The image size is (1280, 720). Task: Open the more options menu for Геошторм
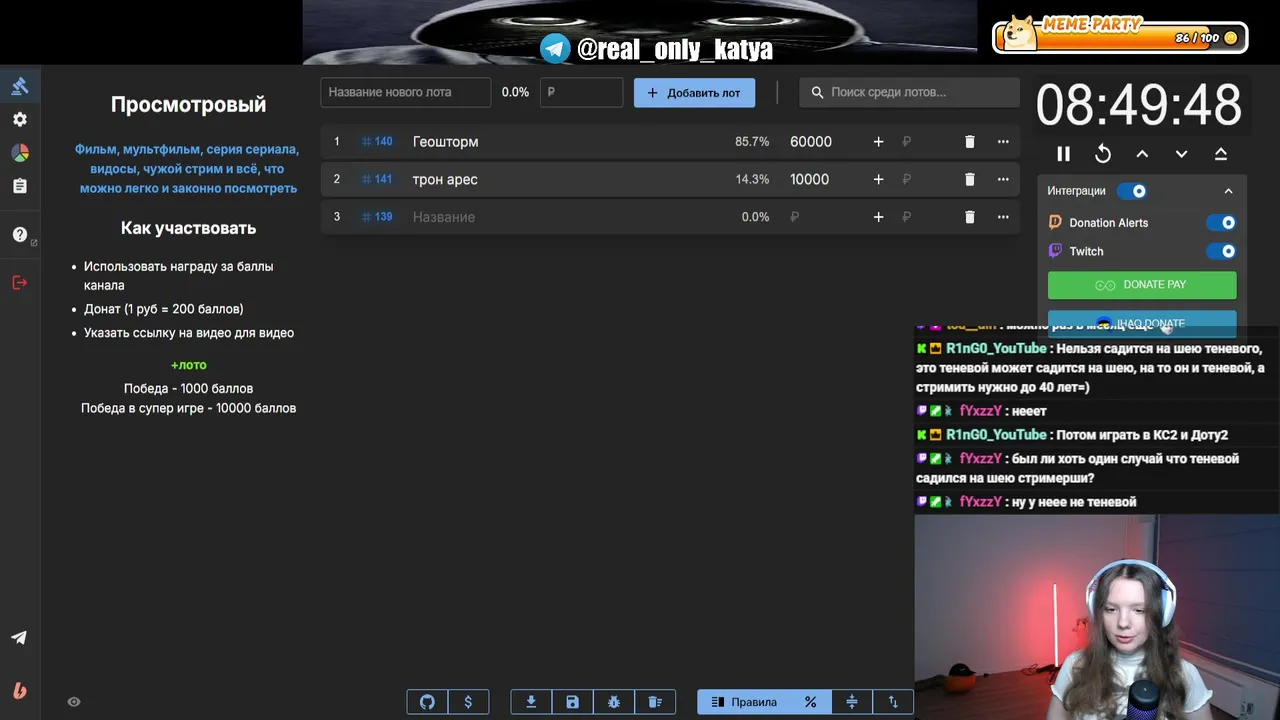pos(1003,142)
